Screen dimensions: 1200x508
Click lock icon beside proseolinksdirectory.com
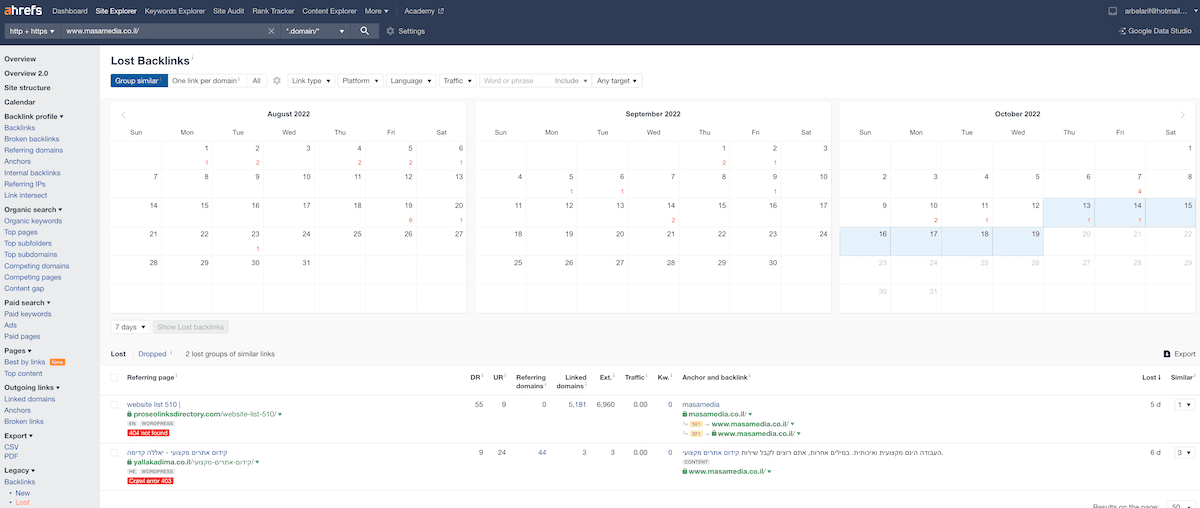pyautogui.click(x=130, y=414)
